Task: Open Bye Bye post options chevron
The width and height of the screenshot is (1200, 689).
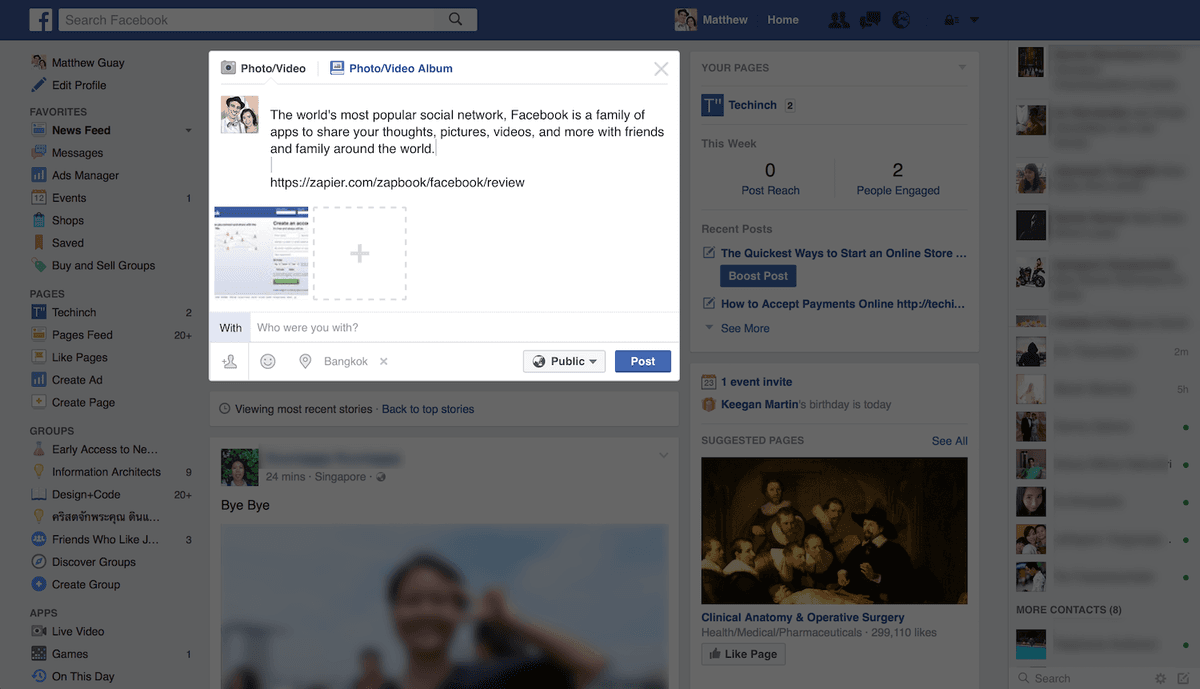Action: [662, 456]
